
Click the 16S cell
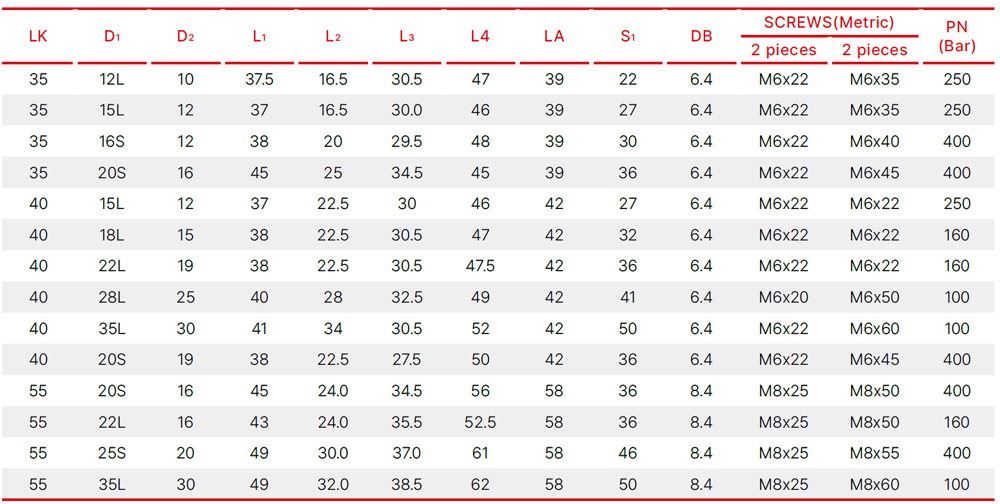click(112, 141)
